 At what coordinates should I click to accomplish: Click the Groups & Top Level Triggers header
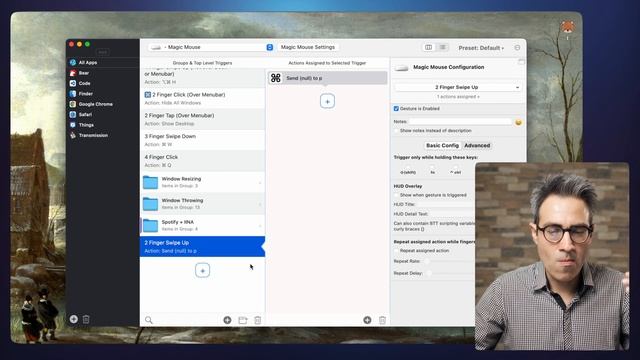[202, 63]
